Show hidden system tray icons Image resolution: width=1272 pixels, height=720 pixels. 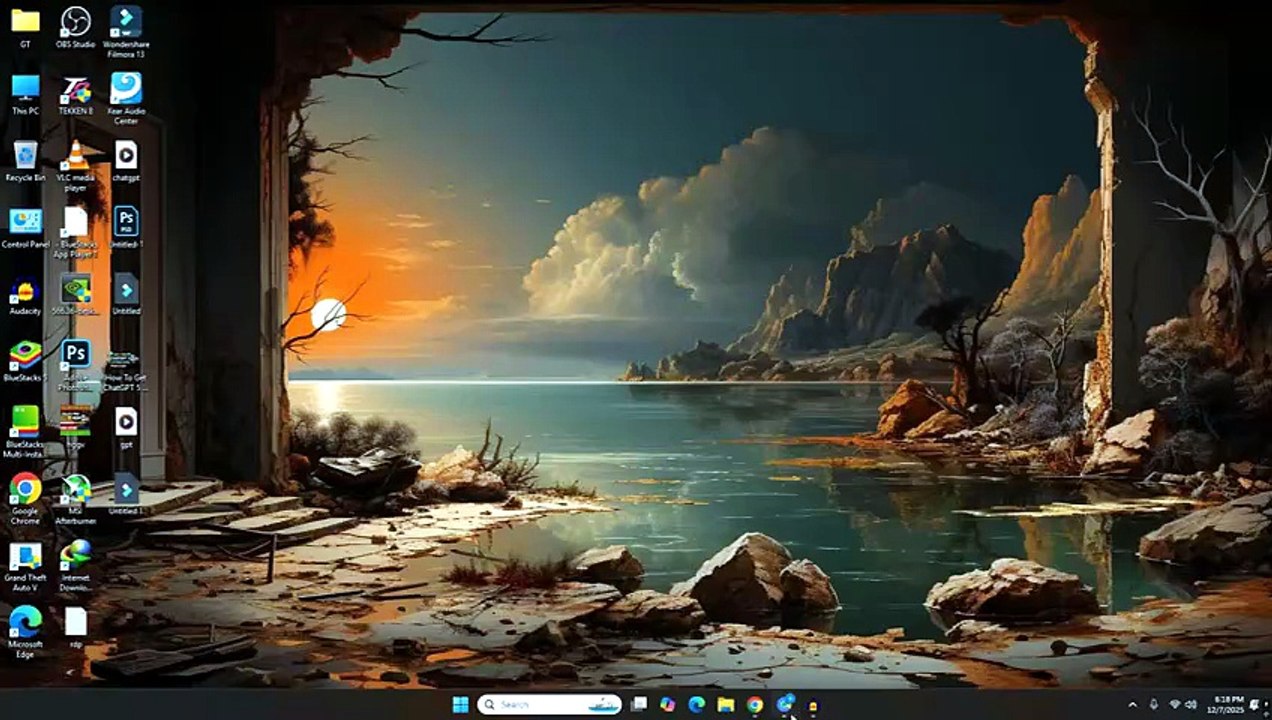(x=1133, y=705)
